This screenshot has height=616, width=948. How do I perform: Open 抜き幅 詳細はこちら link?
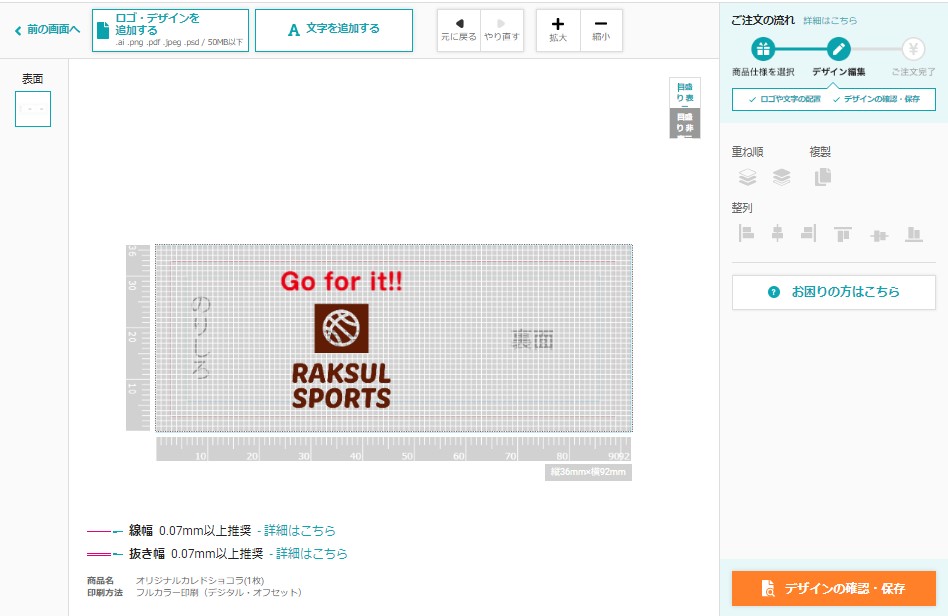312,554
